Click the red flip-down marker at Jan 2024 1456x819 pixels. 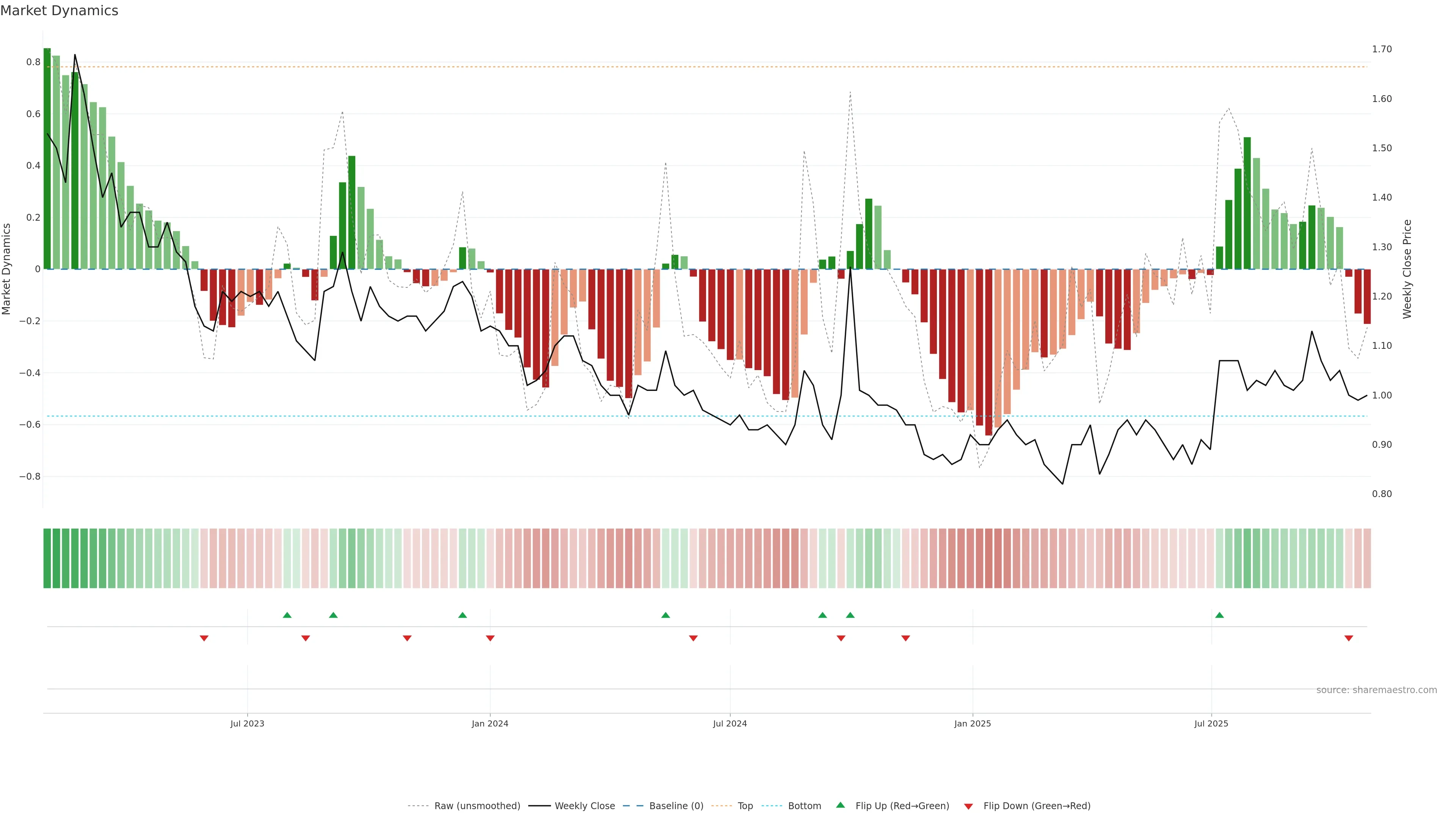coord(490,638)
